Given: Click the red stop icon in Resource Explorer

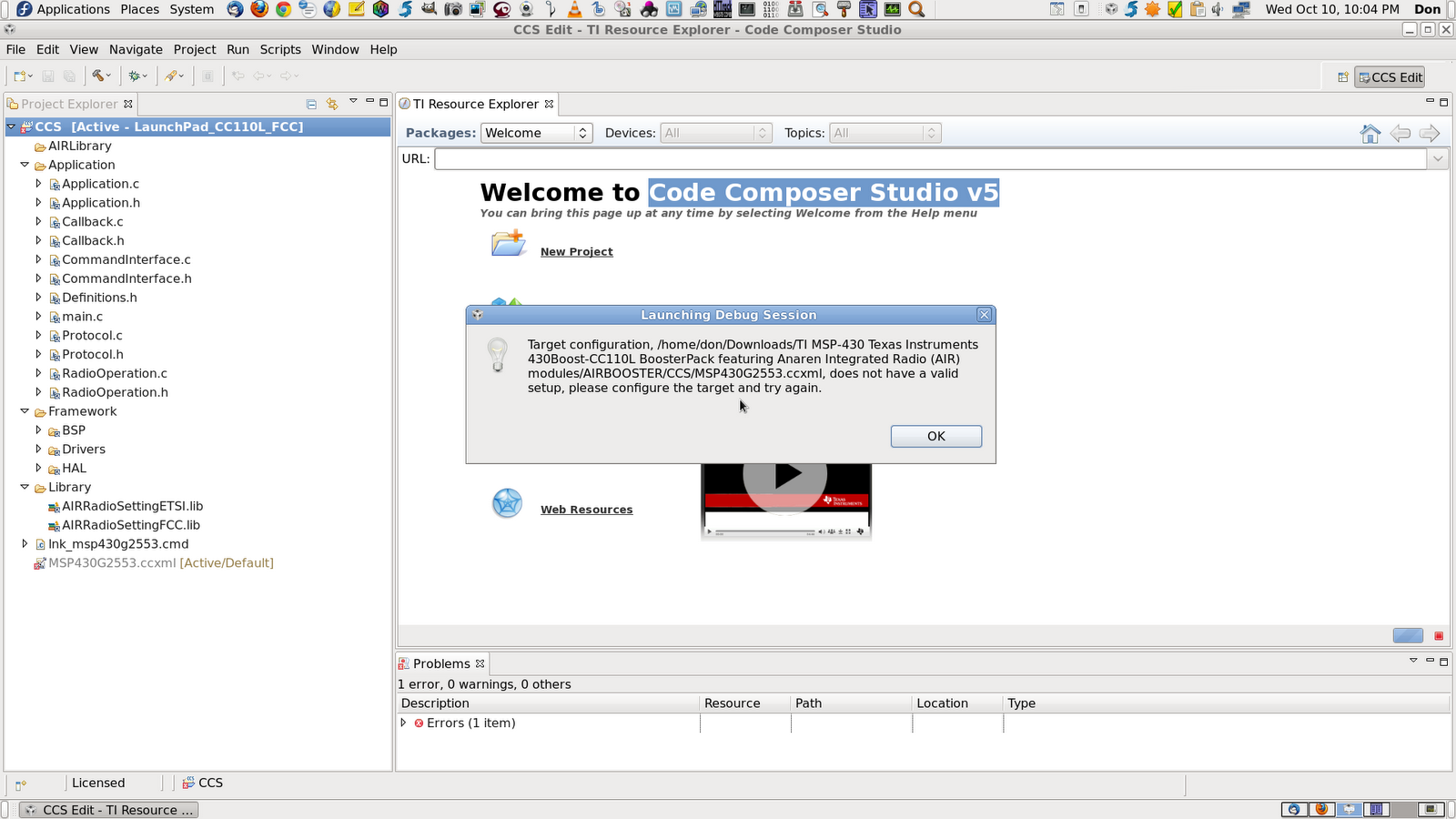Looking at the screenshot, I should pos(1439,636).
